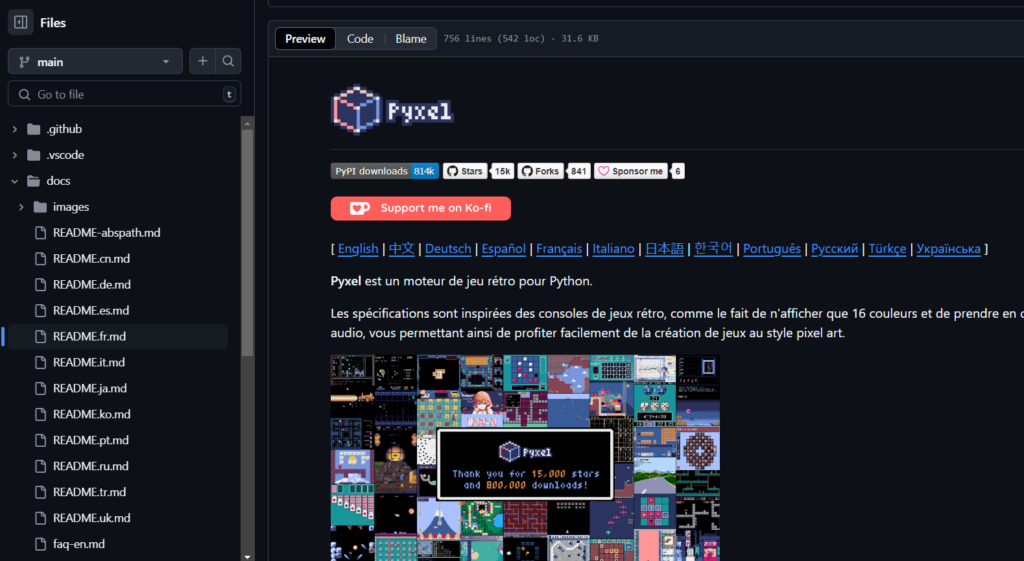Switch to the Preview tab
Image resolution: width=1024 pixels, height=561 pixels.
point(305,39)
